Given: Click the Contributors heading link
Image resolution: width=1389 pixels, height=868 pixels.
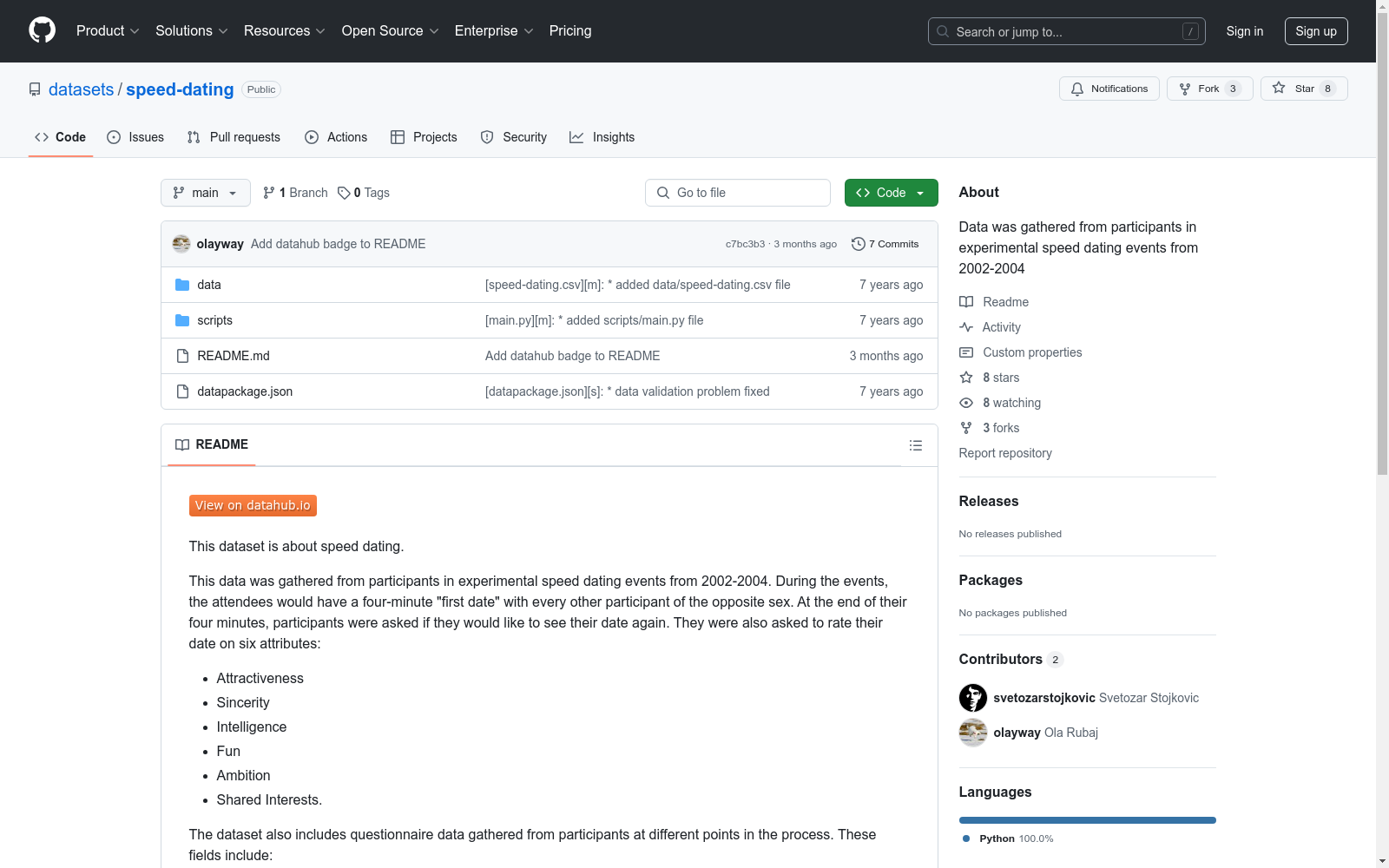Looking at the screenshot, I should (x=1011, y=660).
